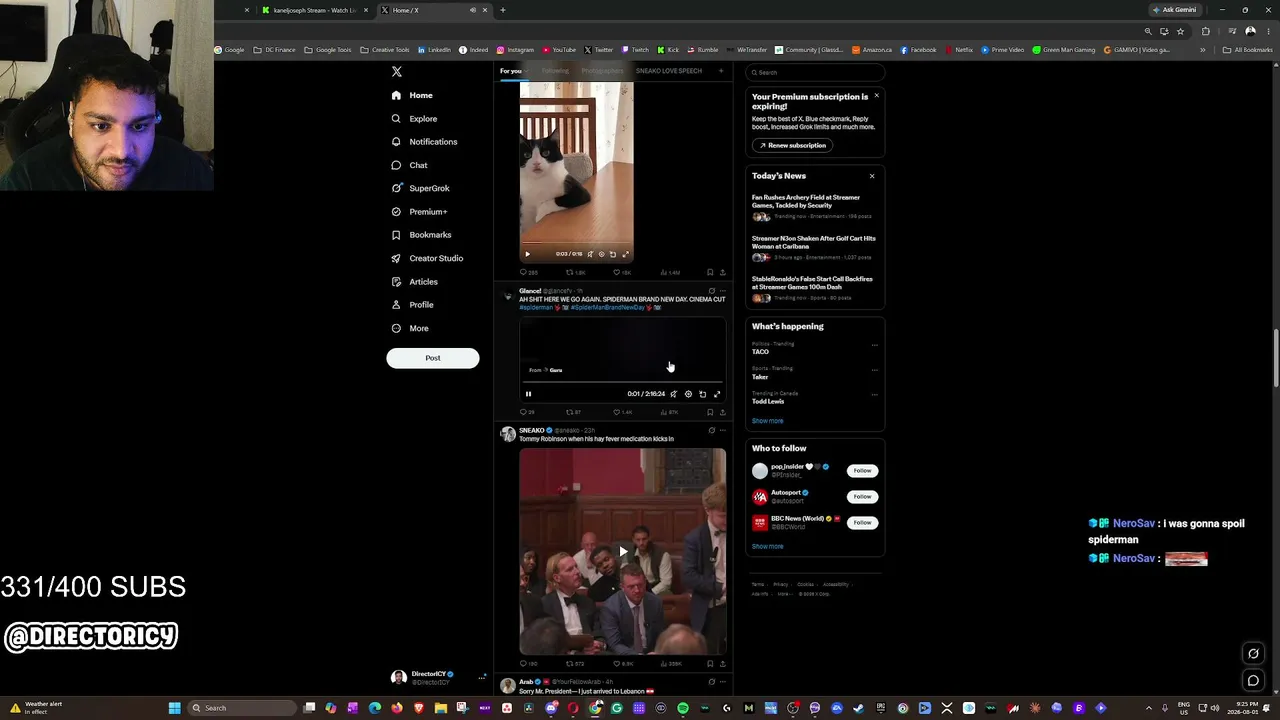Follow the pop_insider account

point(862,471)
